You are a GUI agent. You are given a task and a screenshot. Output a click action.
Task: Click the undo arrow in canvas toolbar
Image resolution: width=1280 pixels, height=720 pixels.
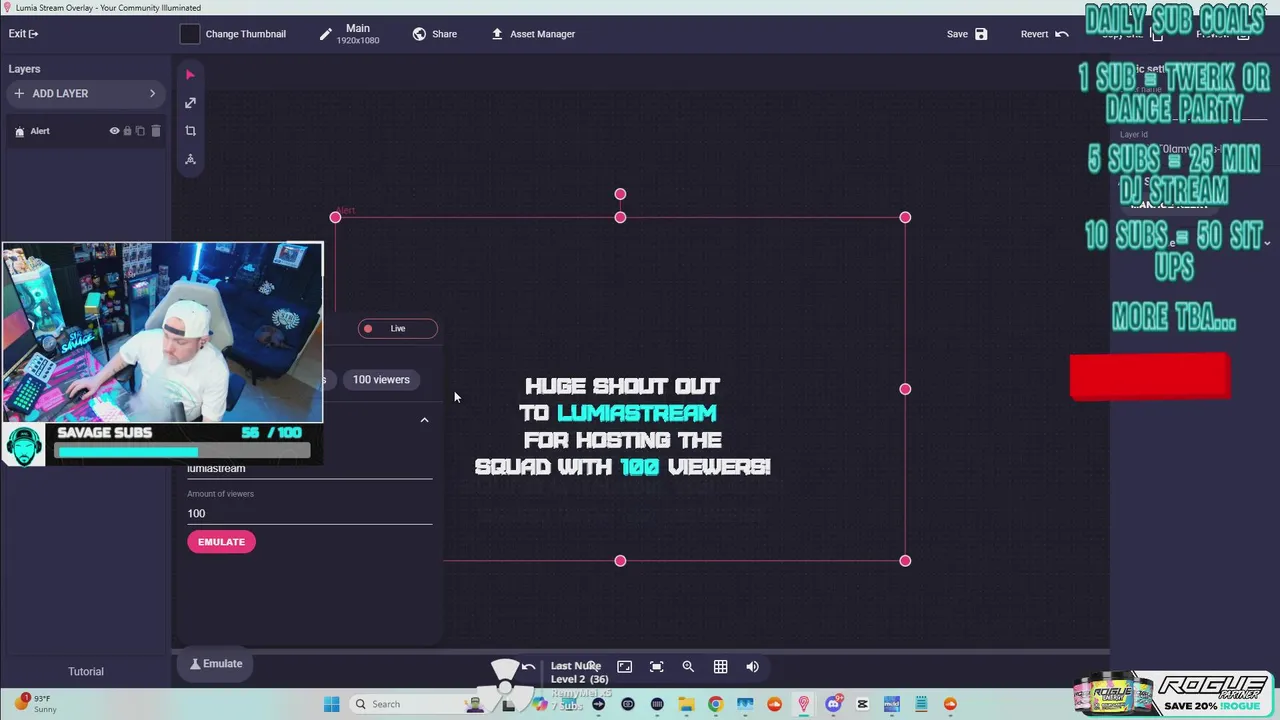click(528, 667)
